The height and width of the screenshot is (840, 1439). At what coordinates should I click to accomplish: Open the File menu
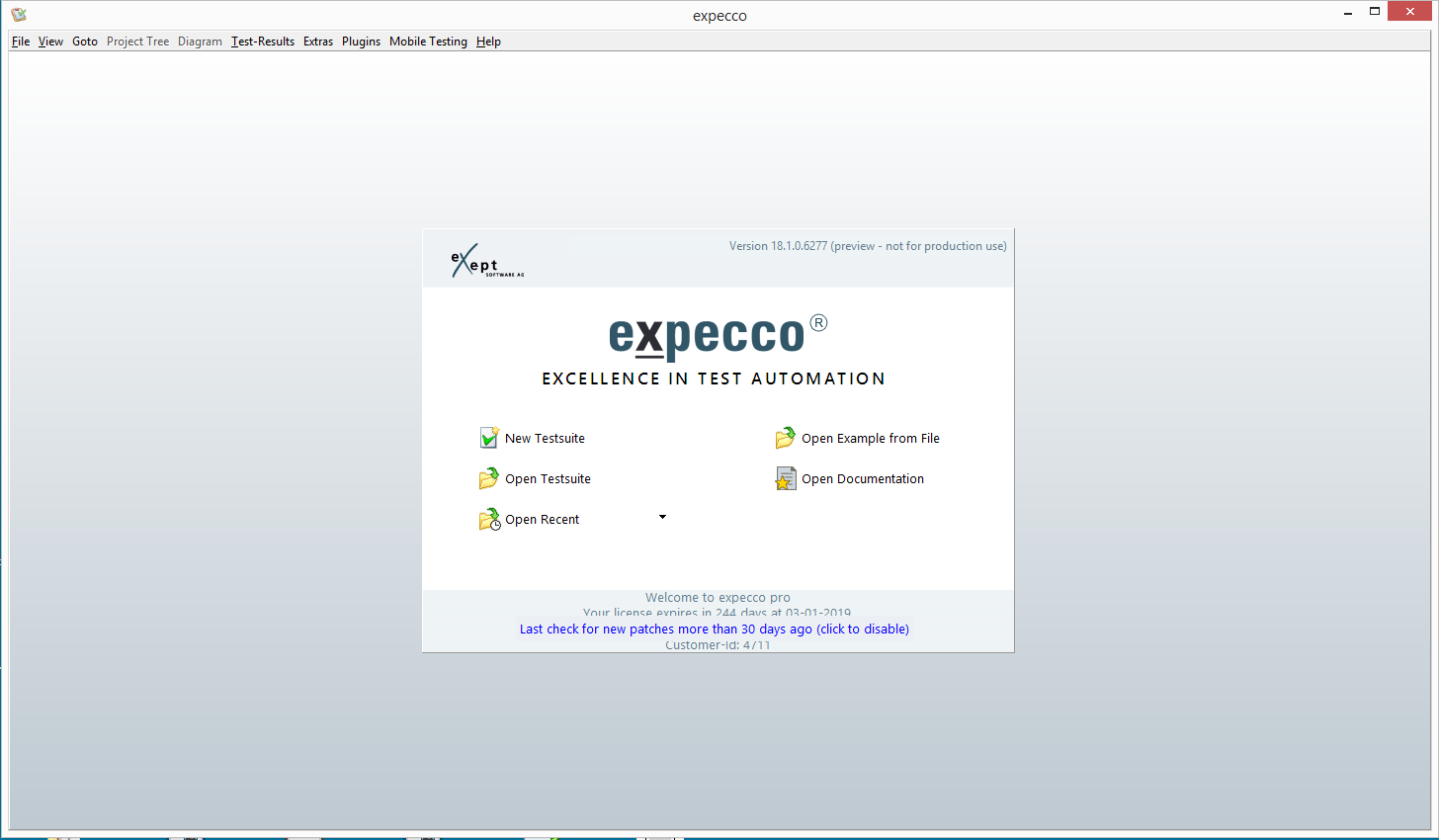(21, 42)
